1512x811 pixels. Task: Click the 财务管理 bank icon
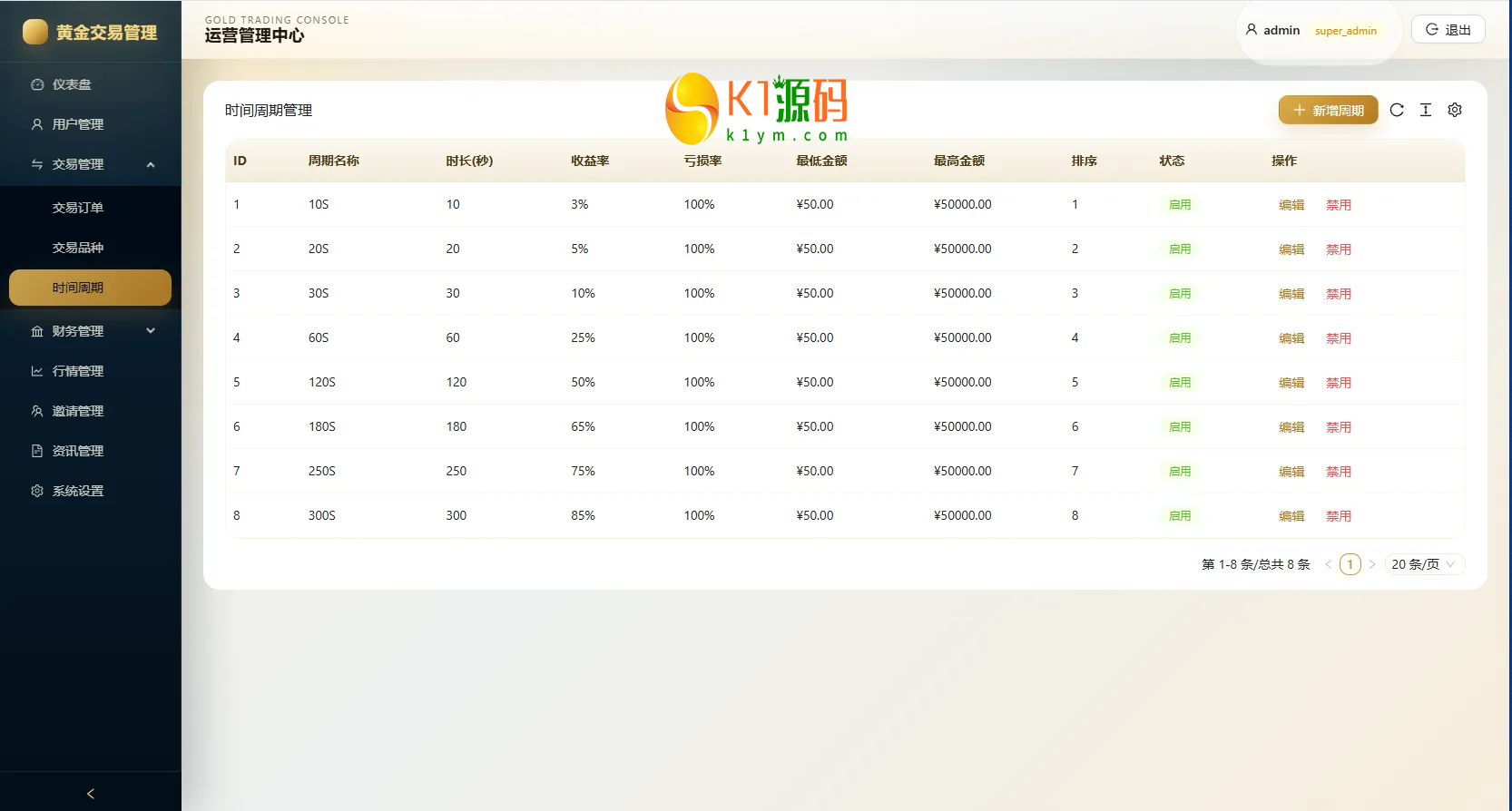[37, 331]
